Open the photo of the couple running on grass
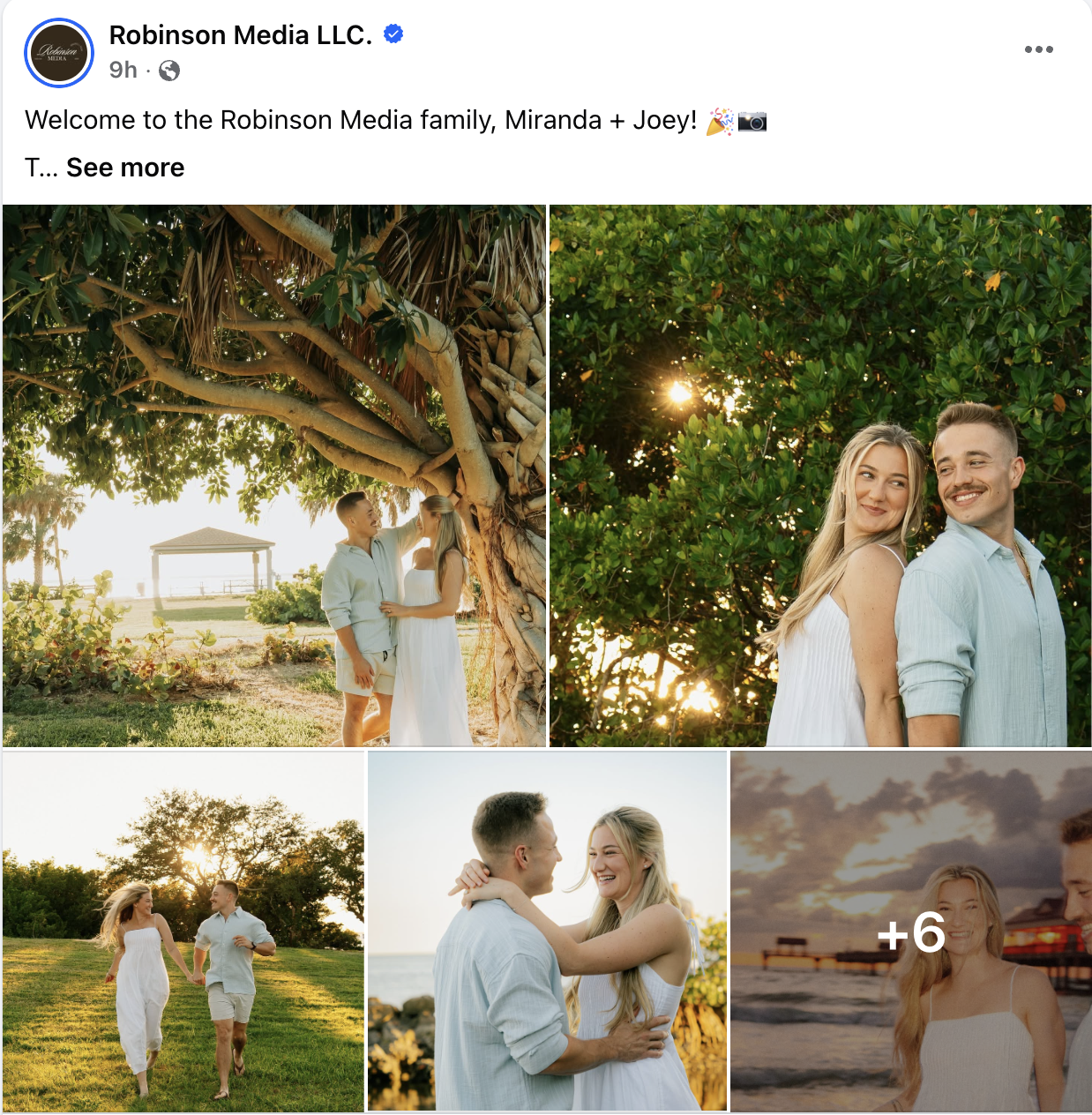 183,932
